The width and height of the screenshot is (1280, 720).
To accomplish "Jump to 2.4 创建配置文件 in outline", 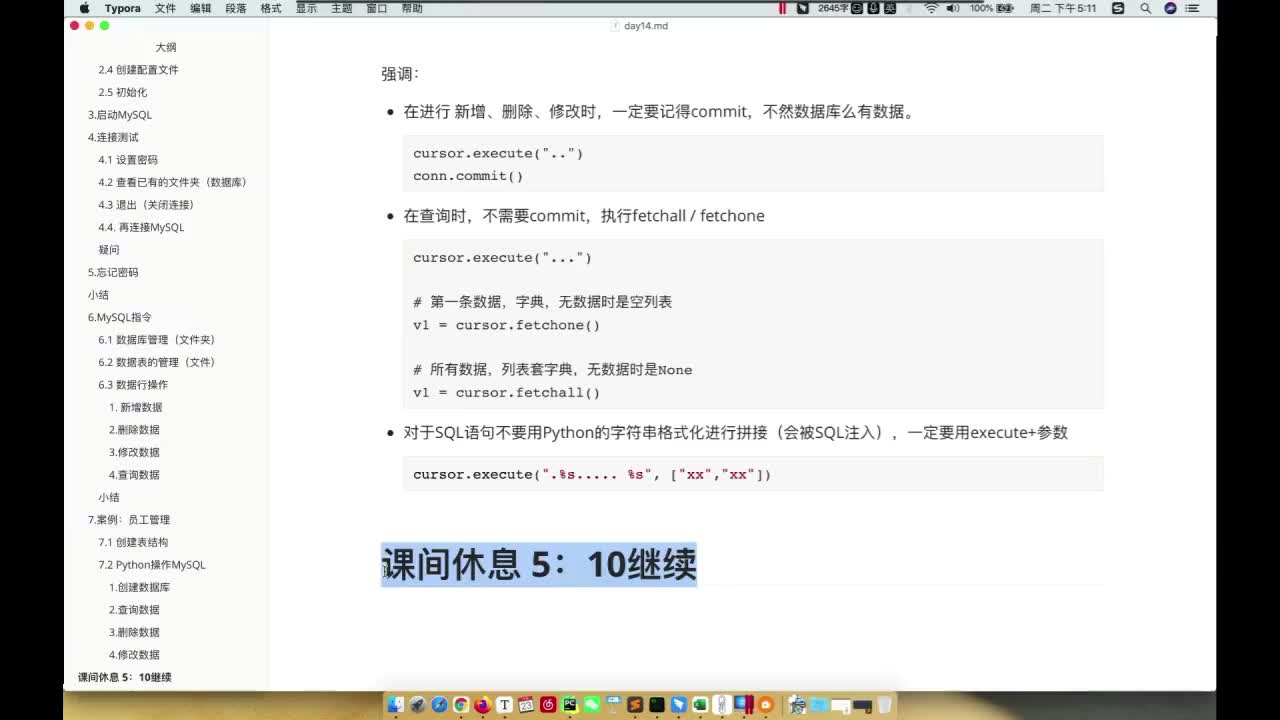I will [138, 70].
